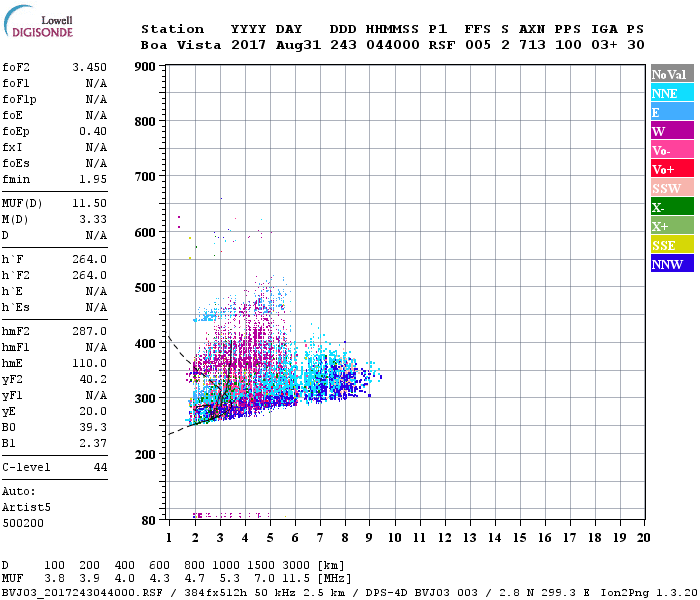Click the Vo- pink legend entry
700x600 pixels.
point(671,150)
